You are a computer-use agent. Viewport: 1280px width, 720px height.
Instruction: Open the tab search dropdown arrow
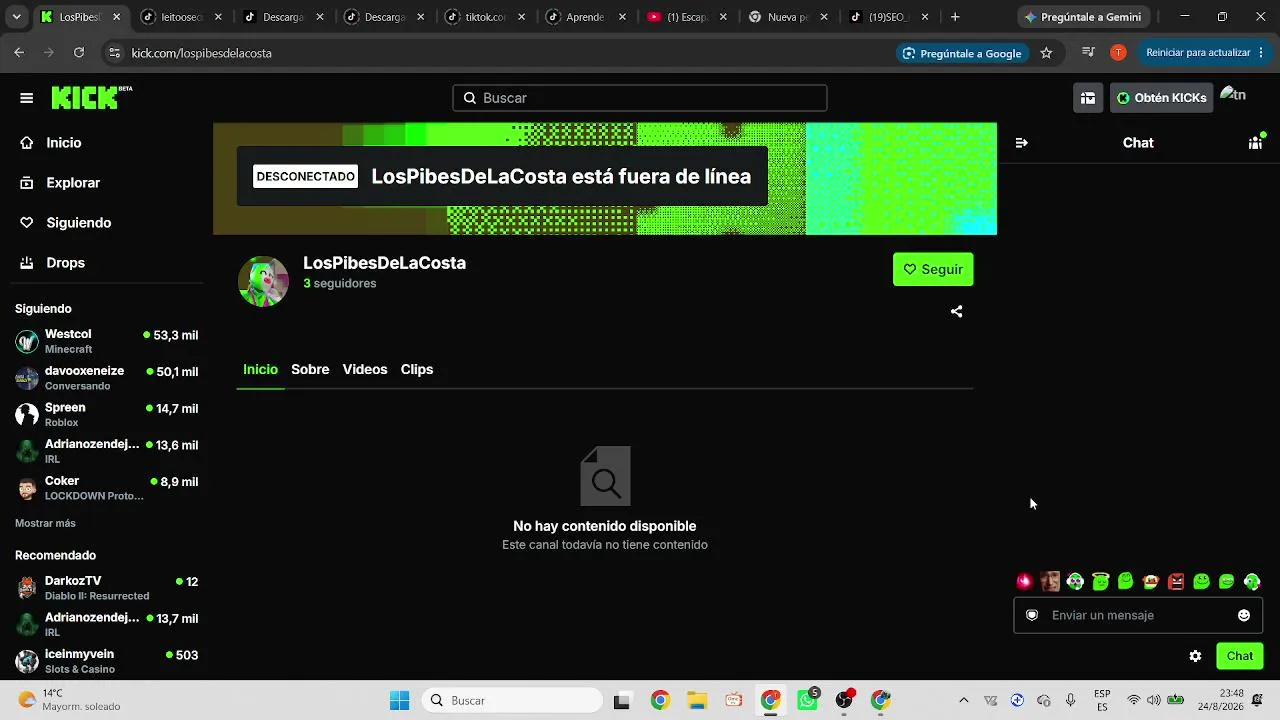[x=16, y=17]
